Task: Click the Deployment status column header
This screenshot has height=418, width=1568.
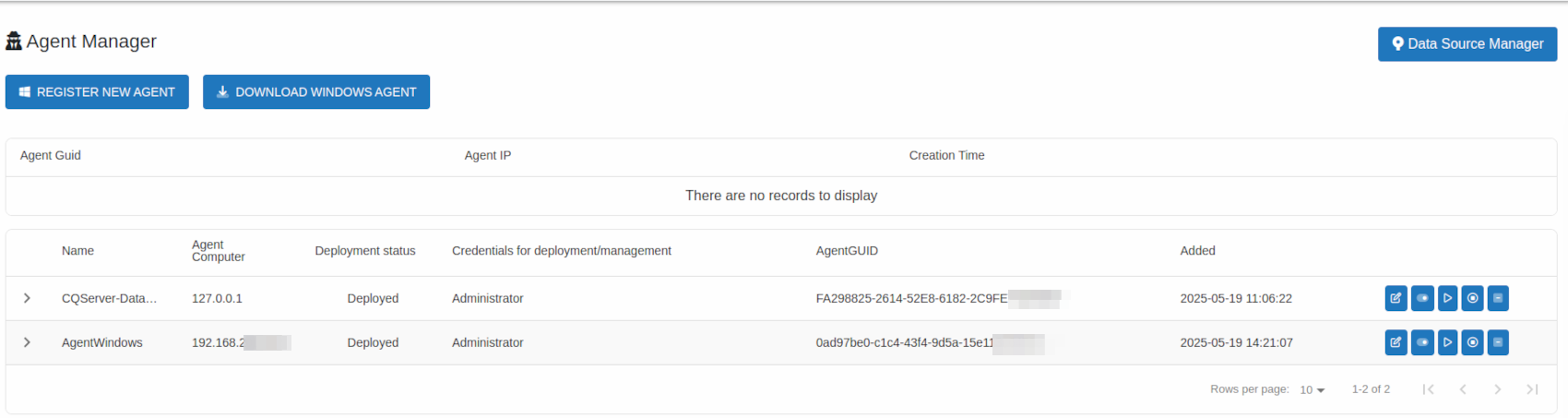Action: [365, 251]
